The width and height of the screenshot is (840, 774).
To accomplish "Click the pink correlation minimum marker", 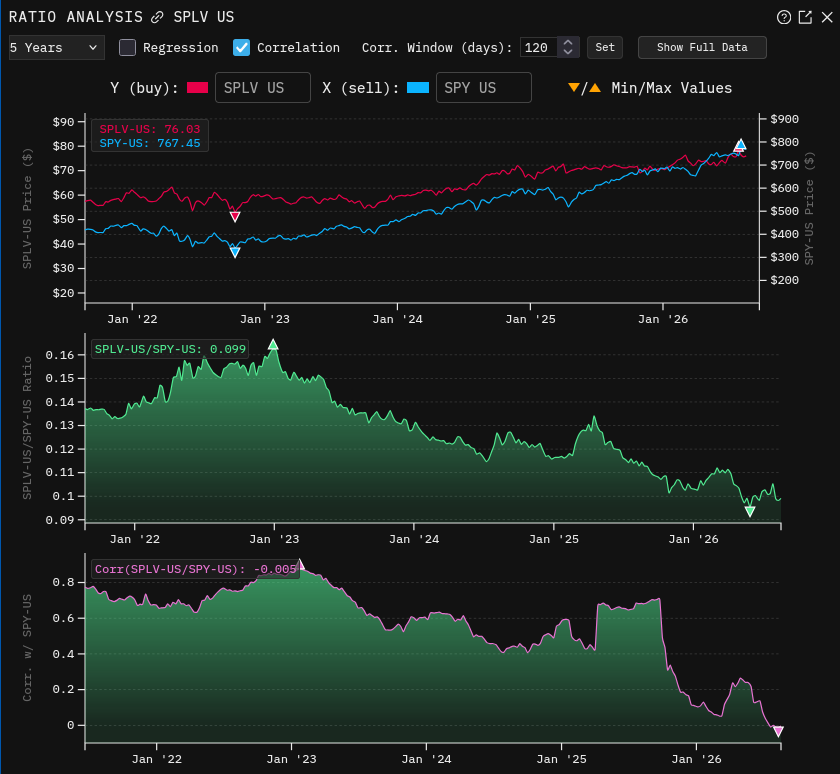I will pyautogui.click(x=778, y=731).
